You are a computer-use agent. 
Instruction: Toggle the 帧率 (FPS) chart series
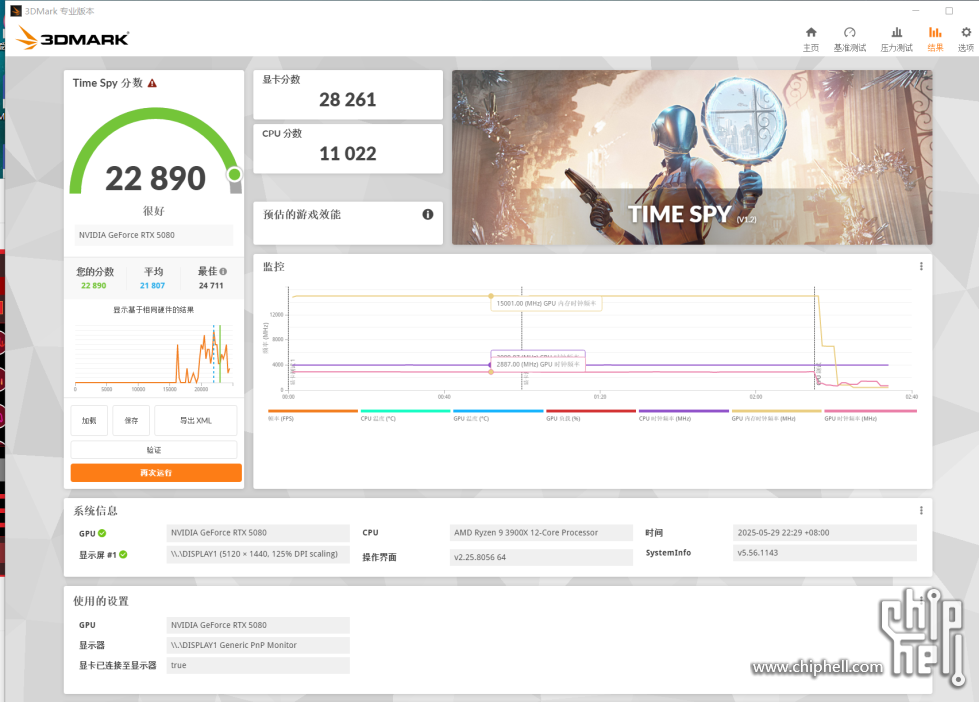click(312, 415)
